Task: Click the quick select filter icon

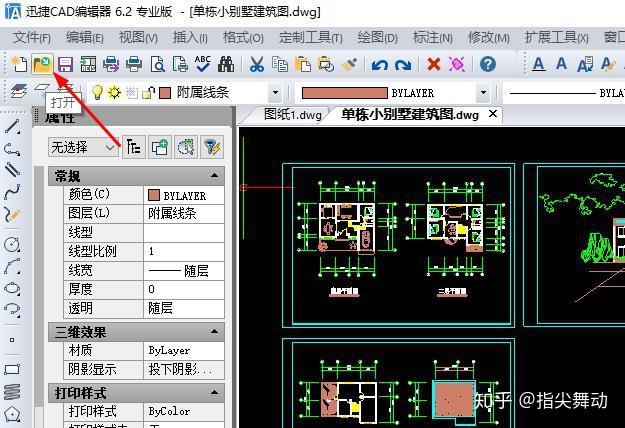Action: click(x=212, y=147)
